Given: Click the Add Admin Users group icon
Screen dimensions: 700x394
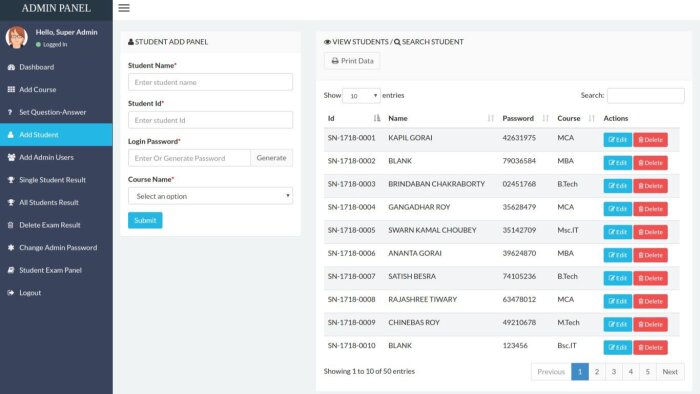Looking at the screenshot, I should click(x=11, y=157).
